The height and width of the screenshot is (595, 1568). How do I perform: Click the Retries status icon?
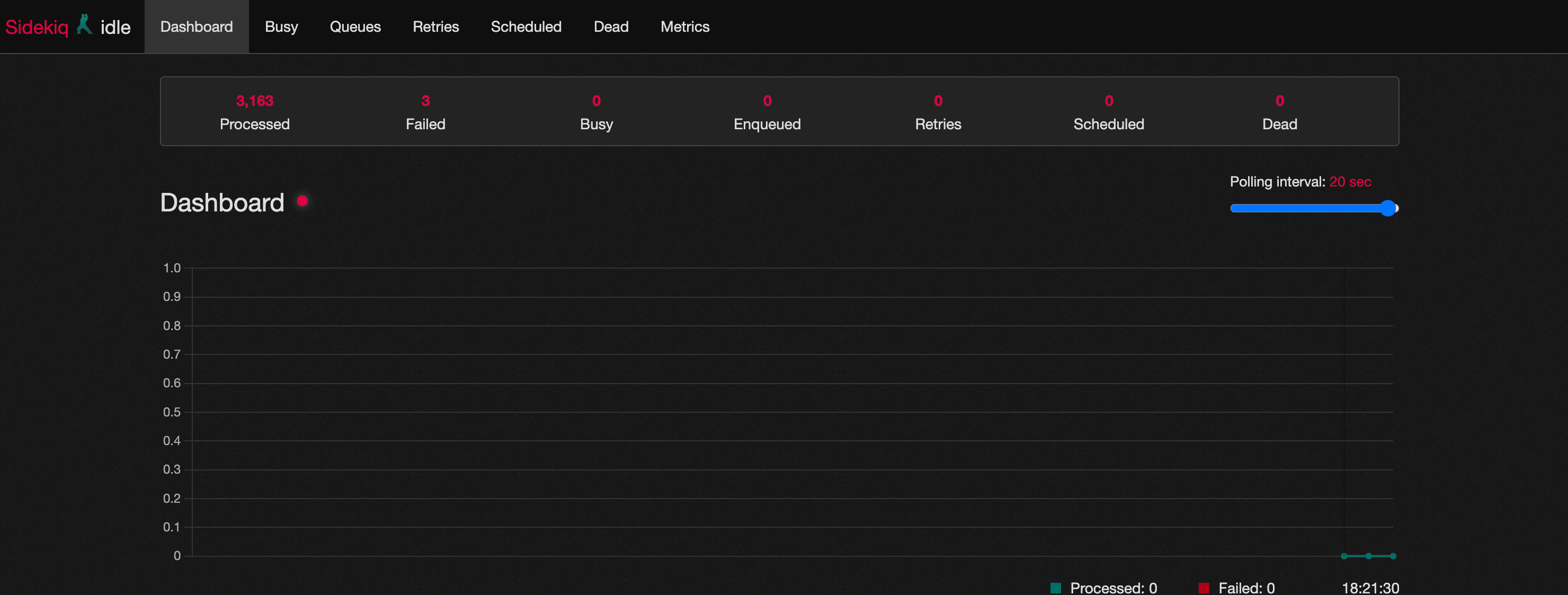(x=937, y=112)
